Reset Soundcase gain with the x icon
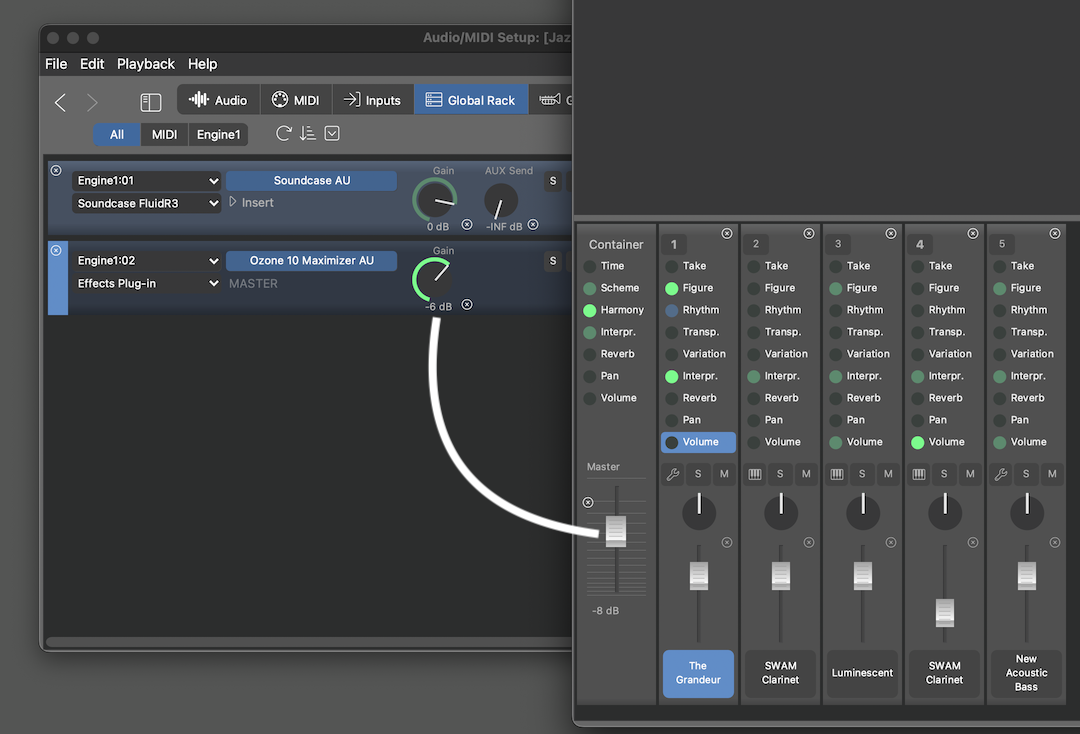Image resolution: width=1080 pixels, height=734 pixels. point(467,224)
